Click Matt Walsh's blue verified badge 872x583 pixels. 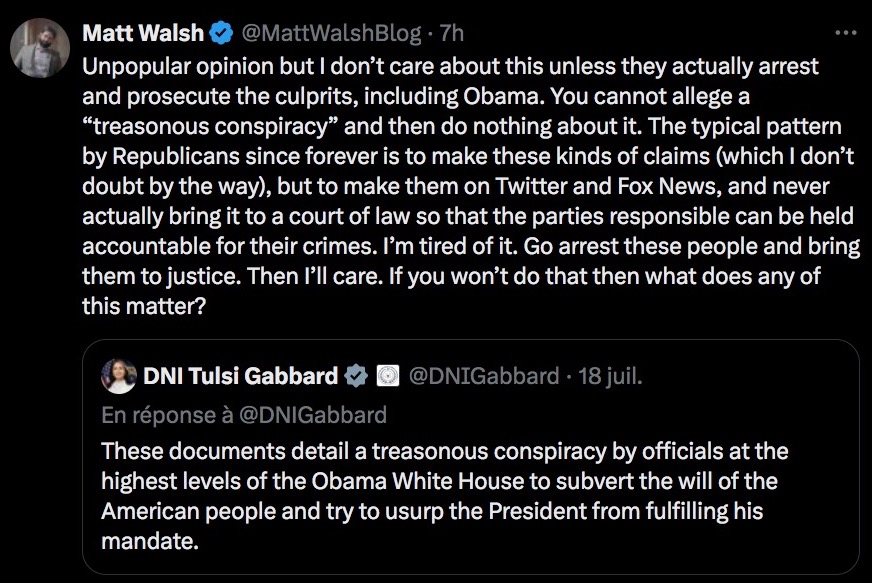pyautogui.click(x=221, y=33)
